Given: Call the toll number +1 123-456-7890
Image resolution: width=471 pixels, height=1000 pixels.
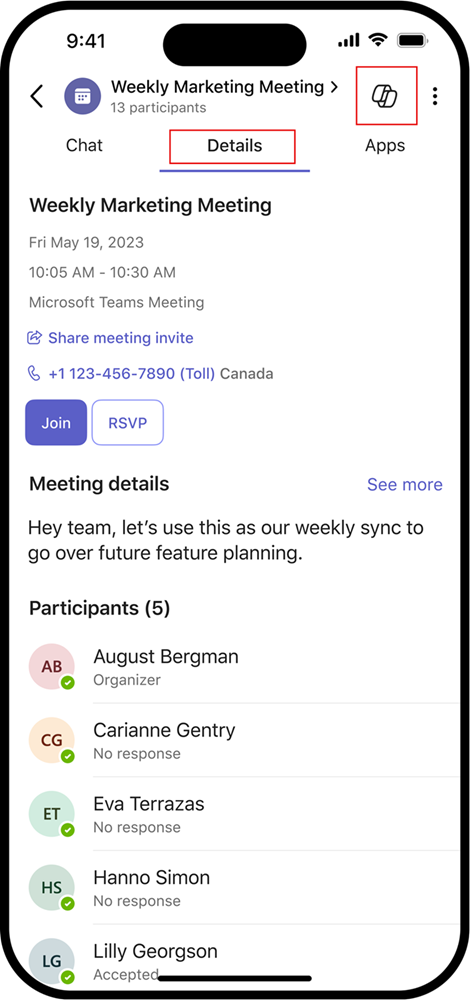Looking at the screenshot, I should (x=131, y=373).
